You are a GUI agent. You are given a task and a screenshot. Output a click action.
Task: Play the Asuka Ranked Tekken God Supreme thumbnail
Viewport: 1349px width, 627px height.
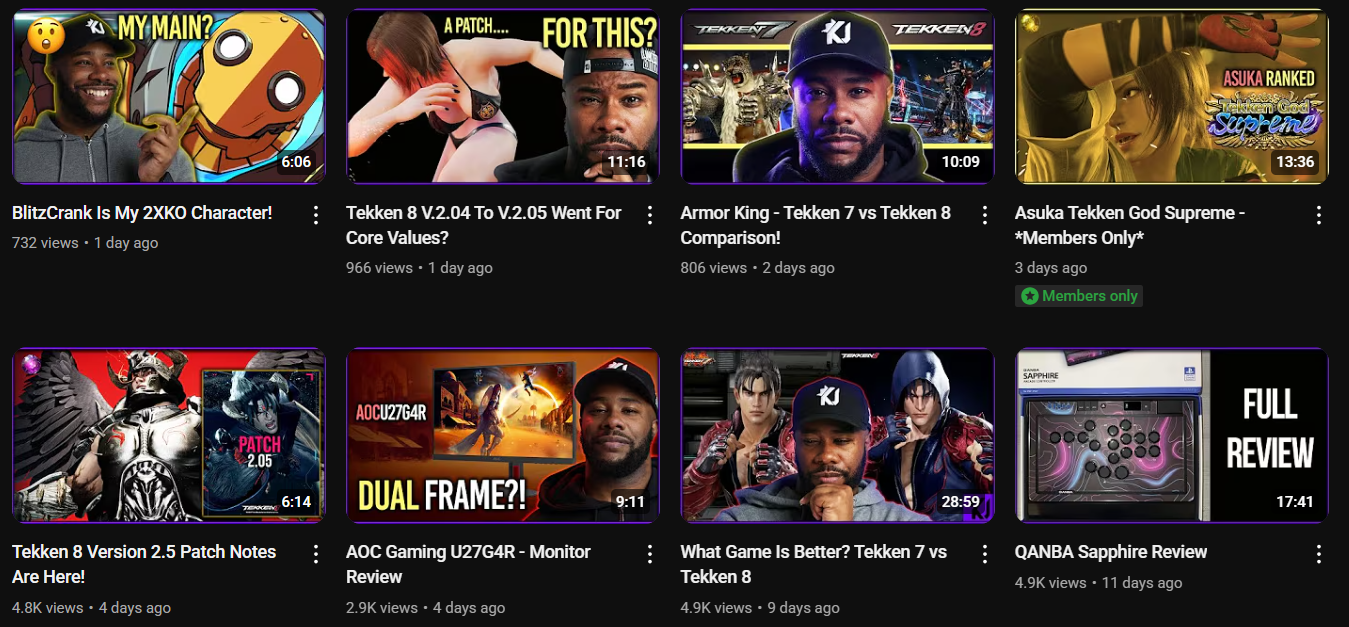[x=1172, y=97]
